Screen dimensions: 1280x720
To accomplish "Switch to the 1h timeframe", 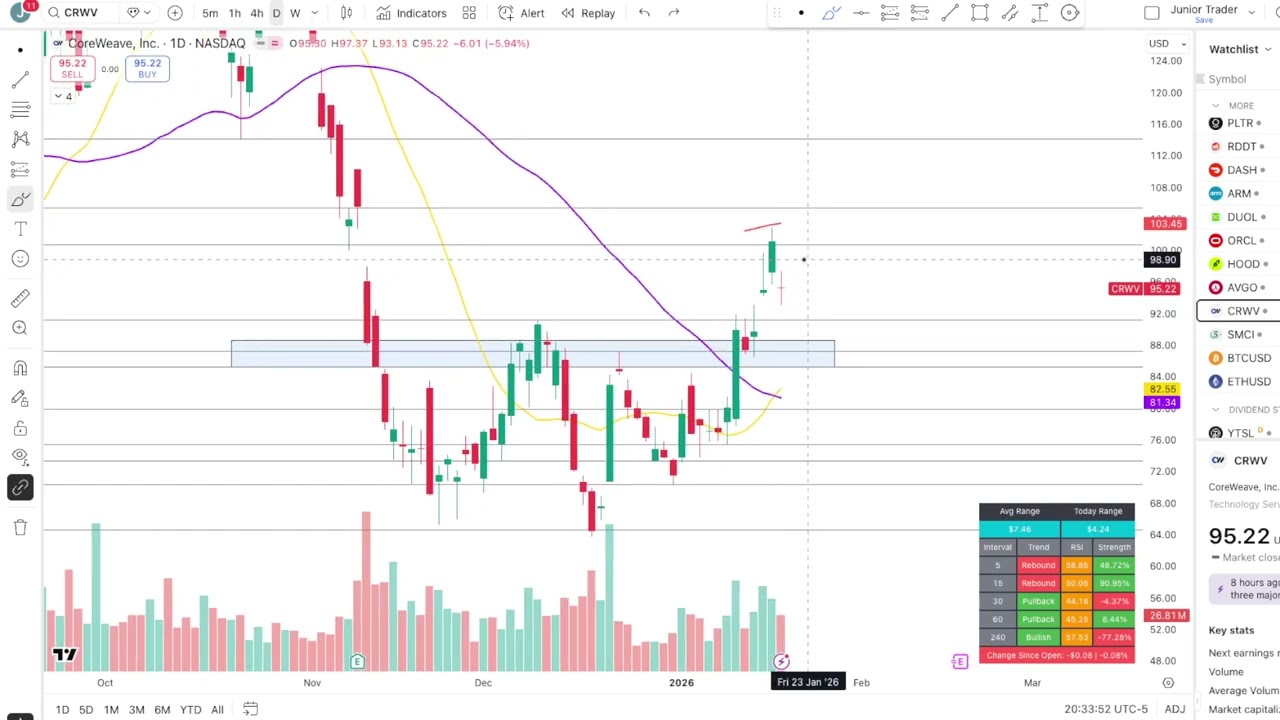I will 234,13.
